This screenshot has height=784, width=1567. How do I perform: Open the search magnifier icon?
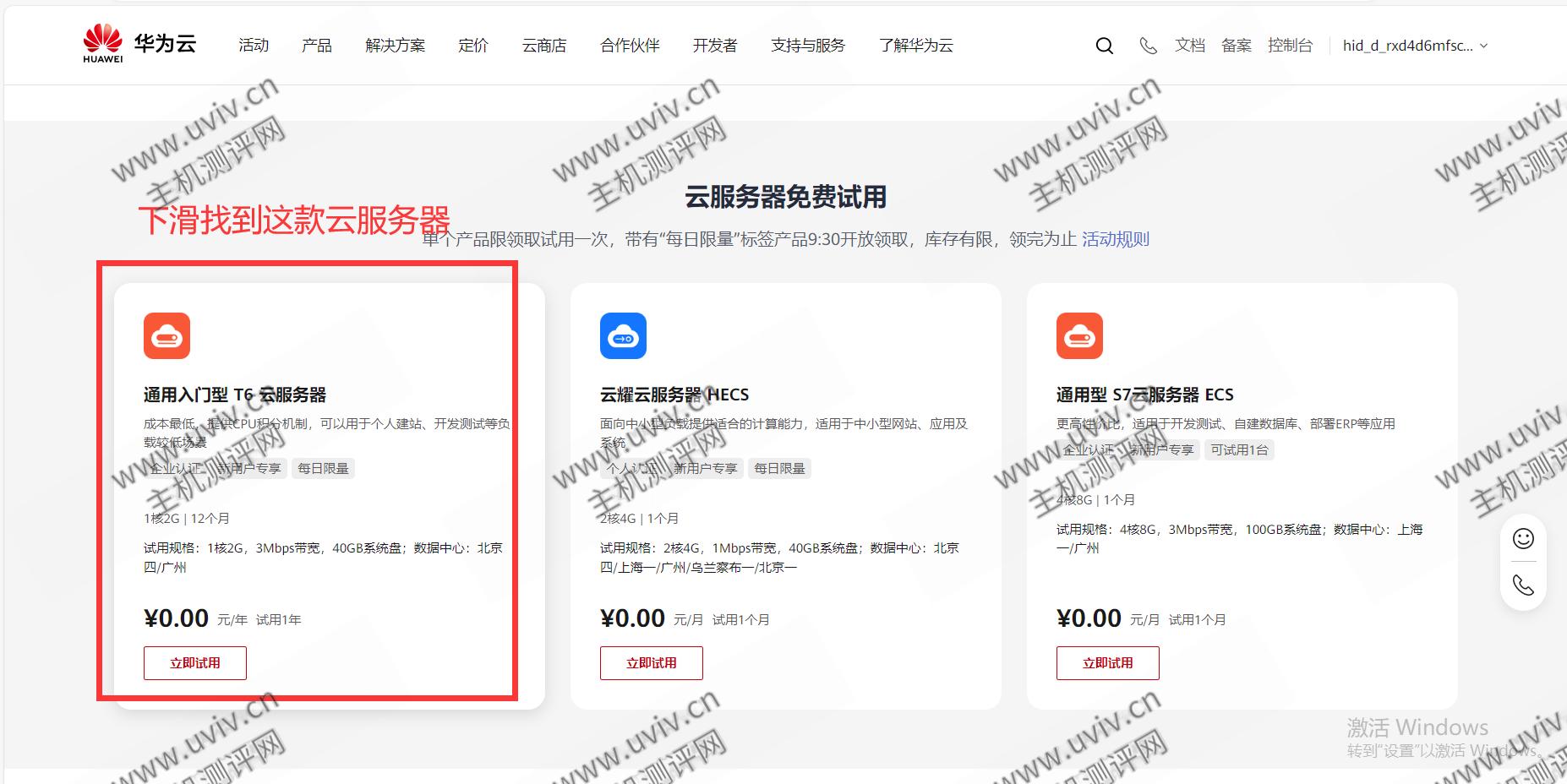1104,46
